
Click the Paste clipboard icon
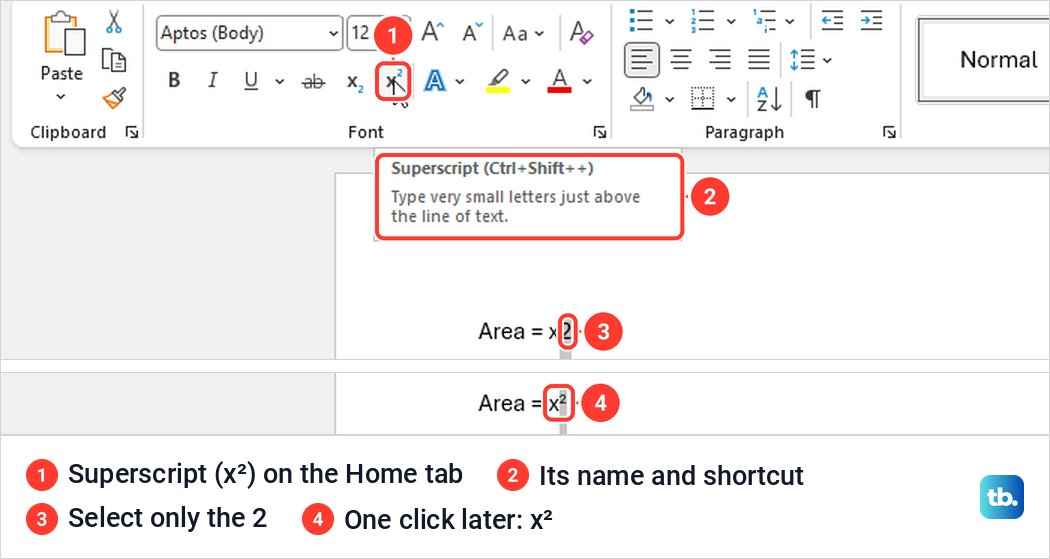(x=64, y=35)
